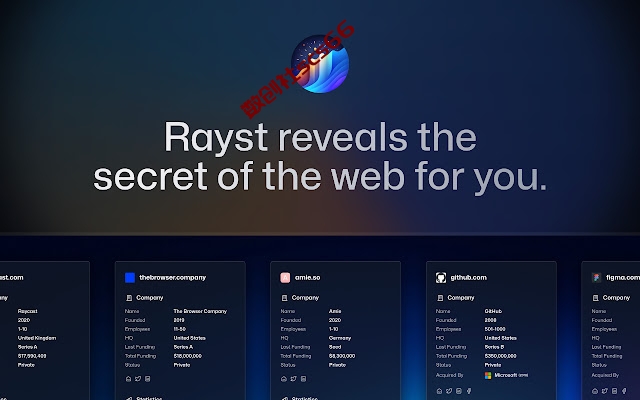Open LinkedIn icon in figma.com card

tap(614, 391)
